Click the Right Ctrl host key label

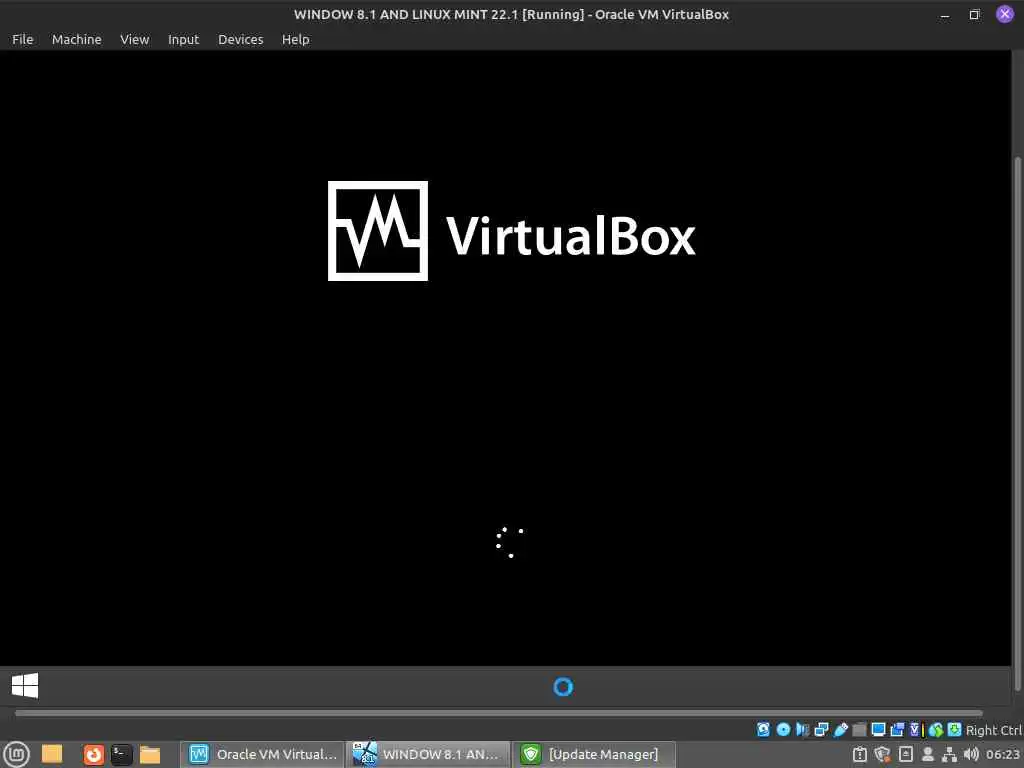pos(994,730)
